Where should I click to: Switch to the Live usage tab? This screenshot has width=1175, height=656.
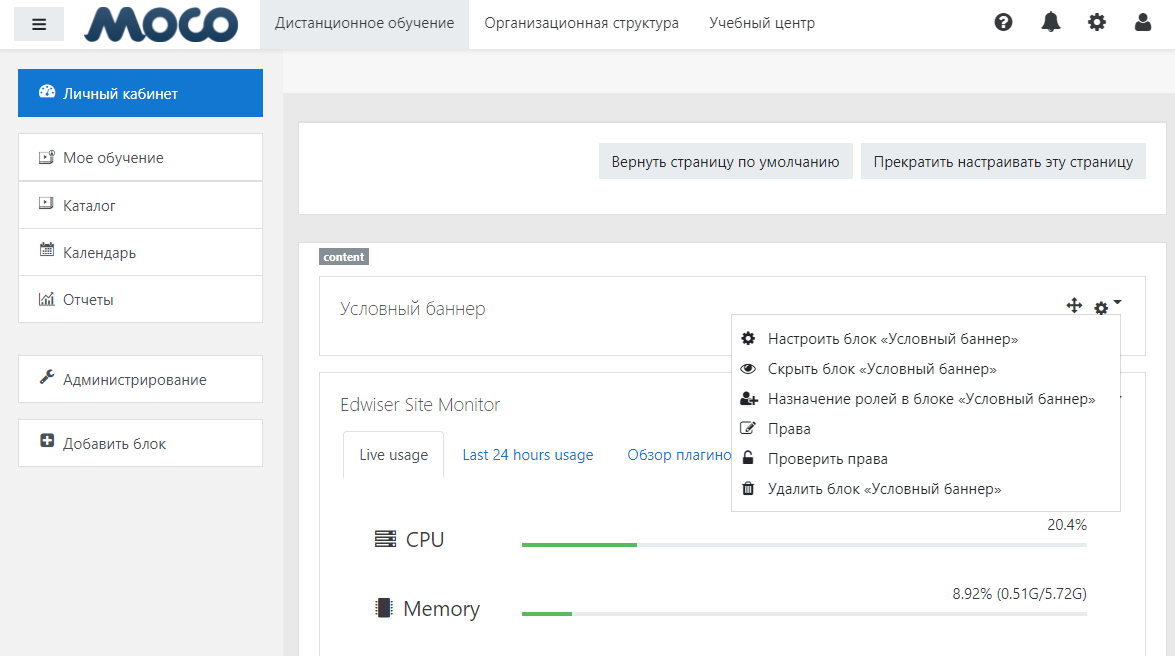[x=393, y=454]
